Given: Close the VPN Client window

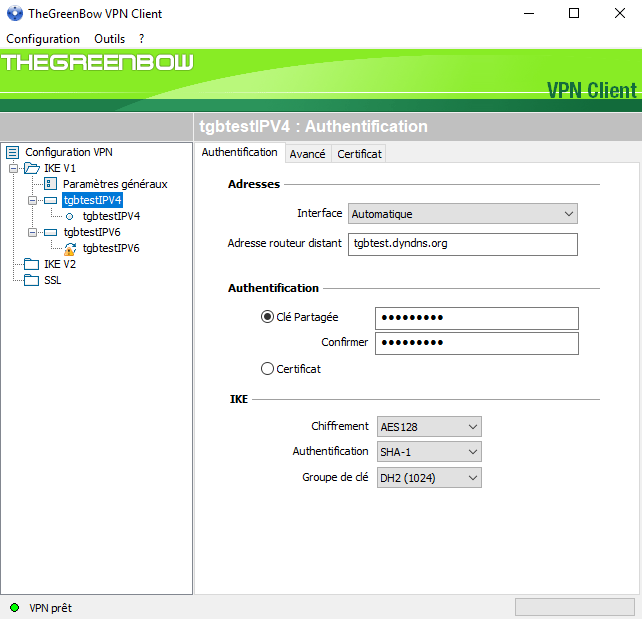Looking at the screenshot, I should coord(620,13).
